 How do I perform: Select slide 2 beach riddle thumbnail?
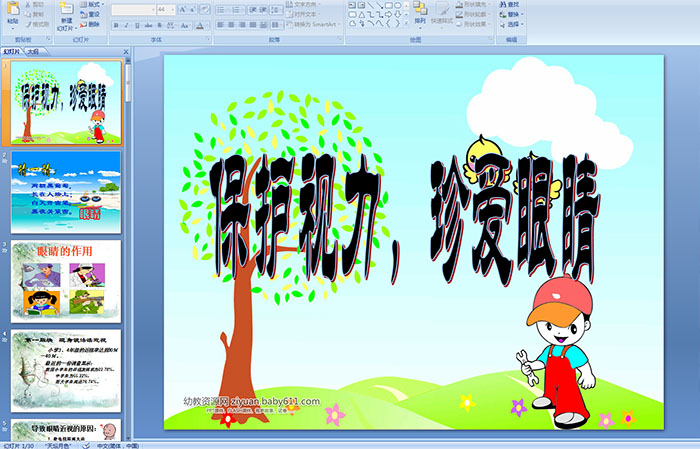66,192
